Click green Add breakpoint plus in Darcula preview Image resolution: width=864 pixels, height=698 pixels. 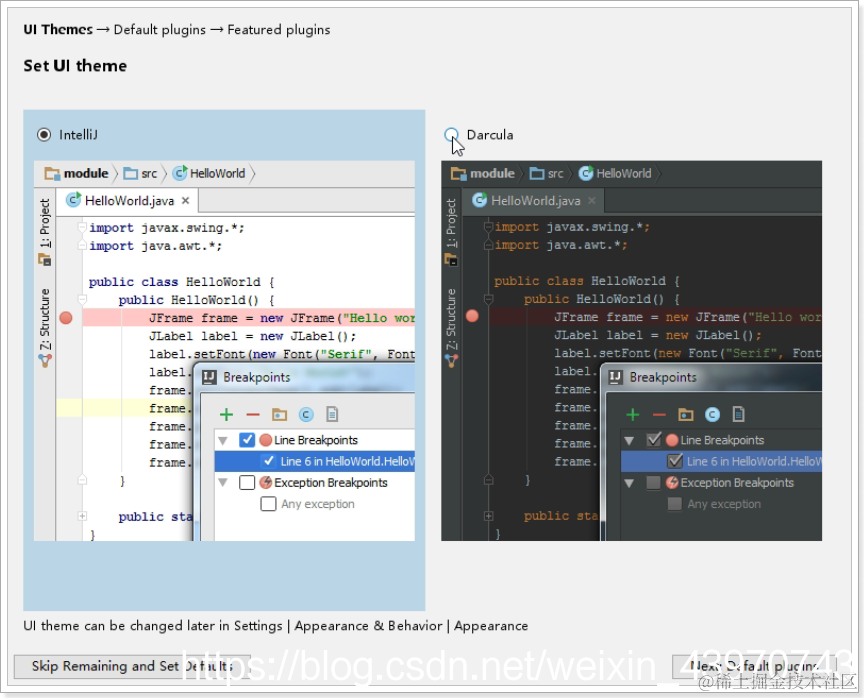click(x=633, y=414)
